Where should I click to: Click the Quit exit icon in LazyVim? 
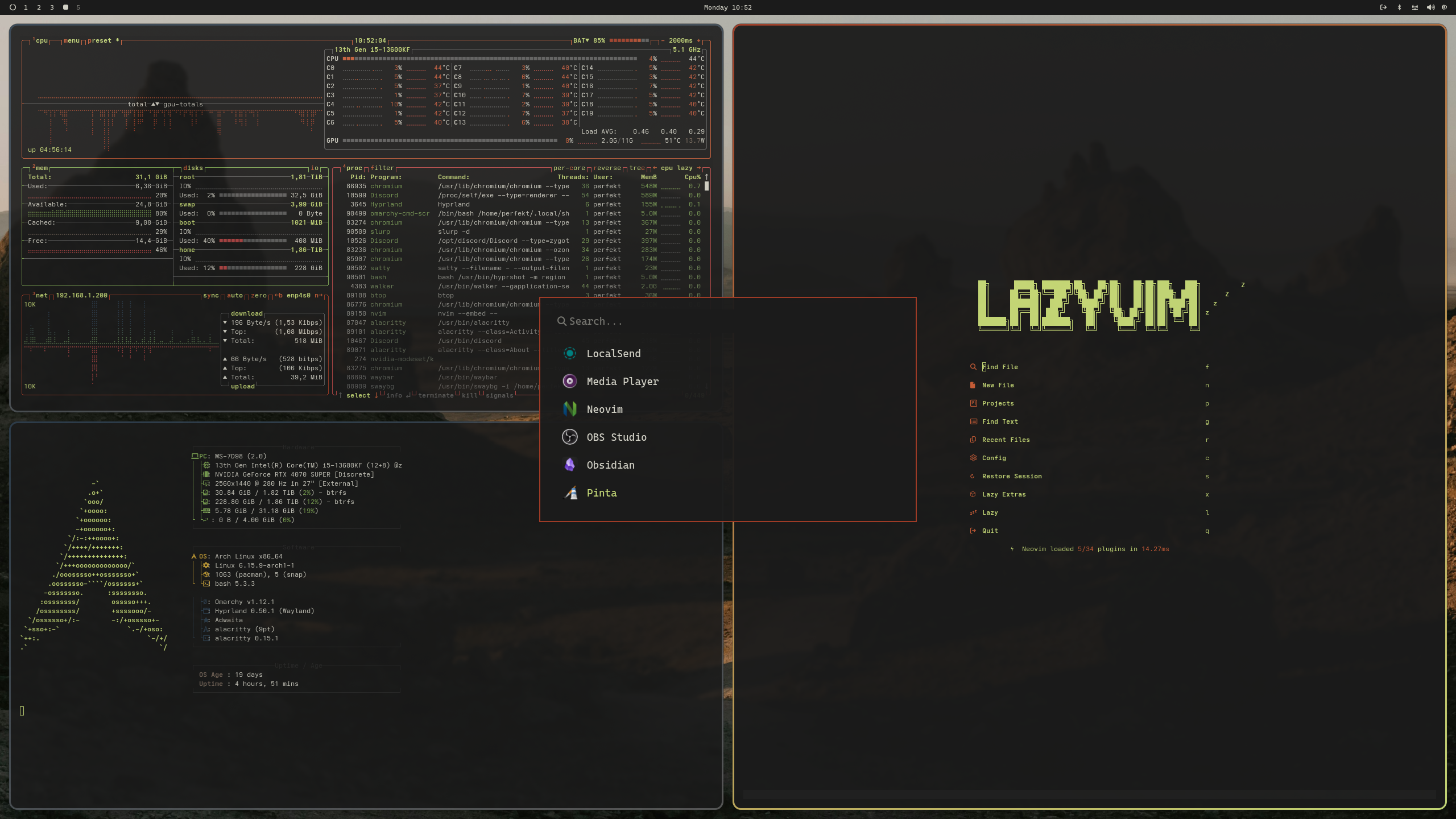(973, 531)
